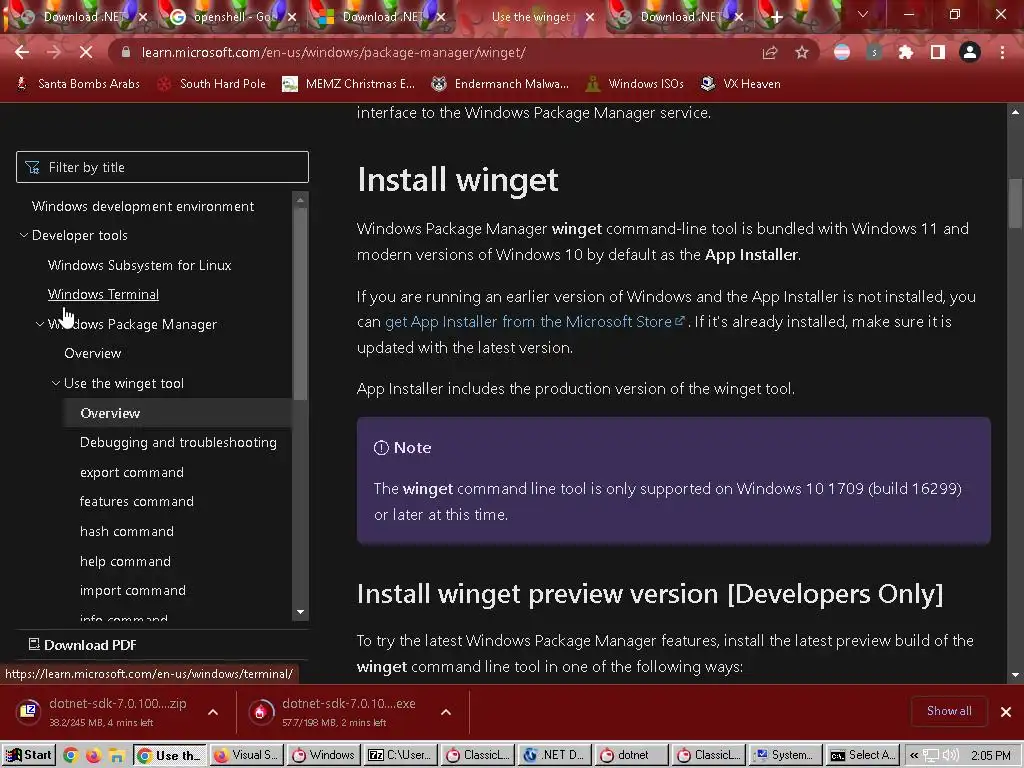
Task: Open the Endermanch Malware bookmark
Action: coord(500,84)
